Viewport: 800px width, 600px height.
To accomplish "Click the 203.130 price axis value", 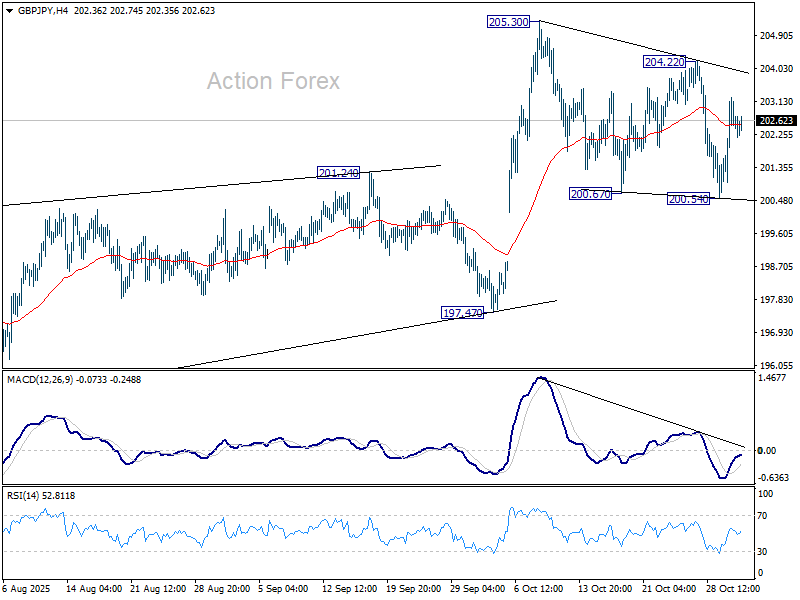I will click(x=777, y=102).
